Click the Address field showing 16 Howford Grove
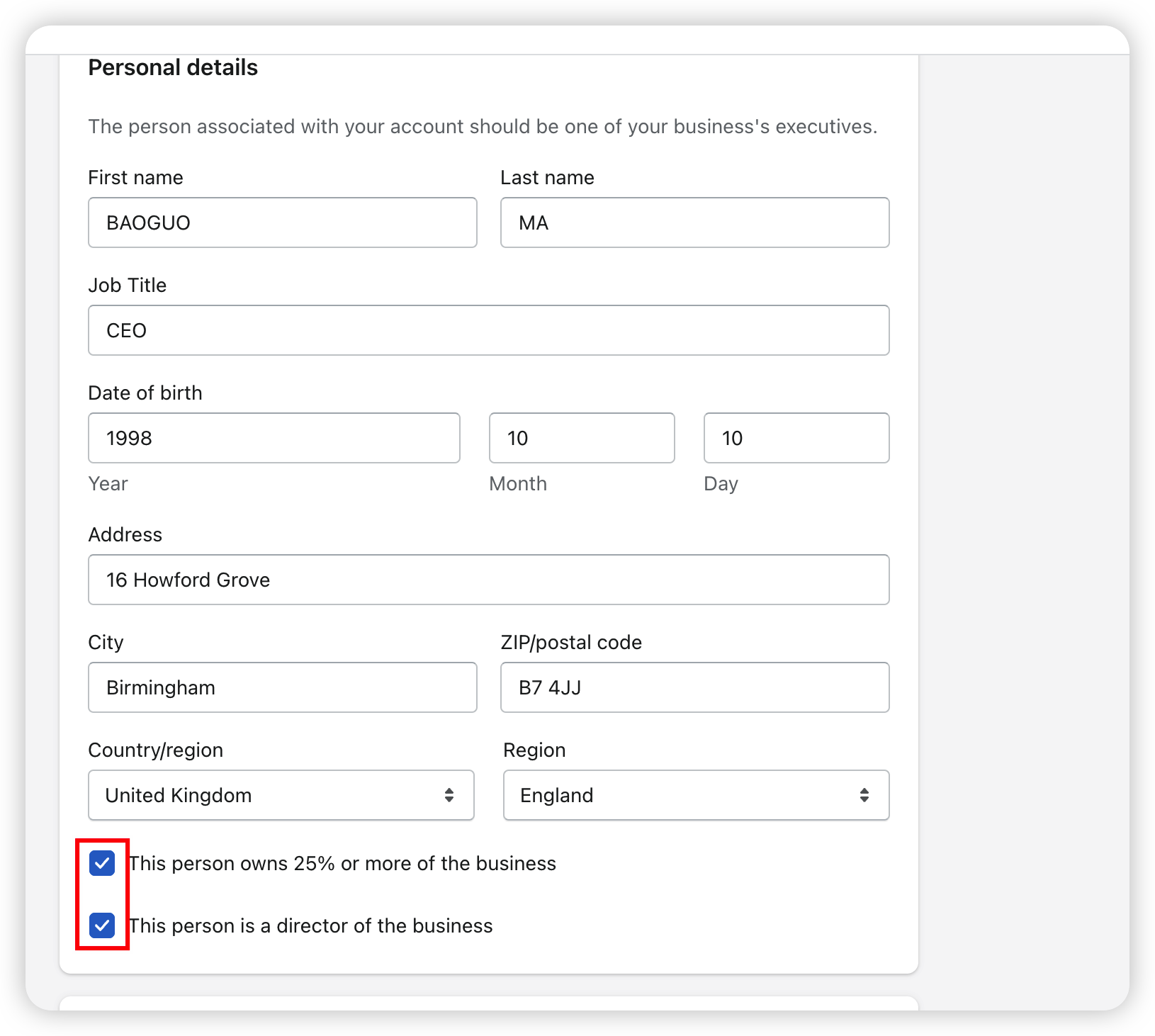 pos(488,580)
